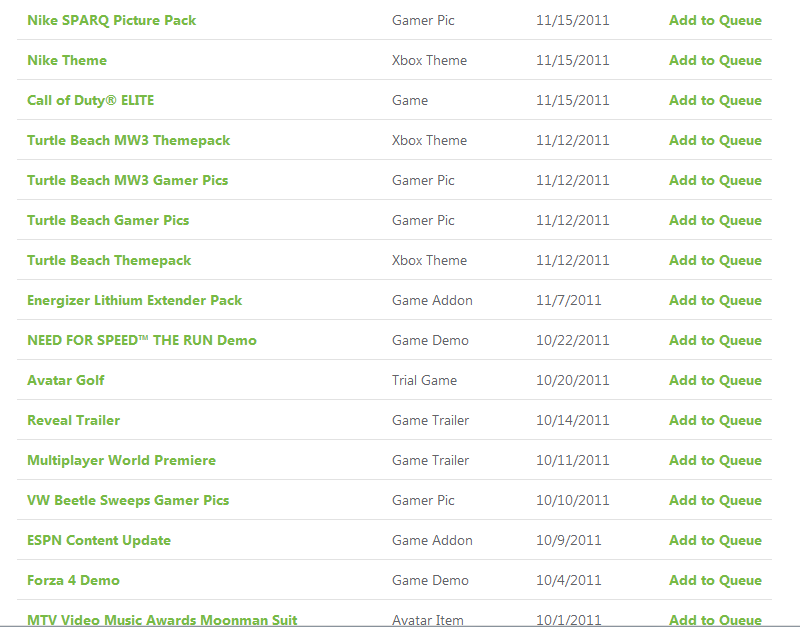This screenshot has width=800, height=627.
Task: Select the 10/14/2011 date cell
Action: [572, 420]
